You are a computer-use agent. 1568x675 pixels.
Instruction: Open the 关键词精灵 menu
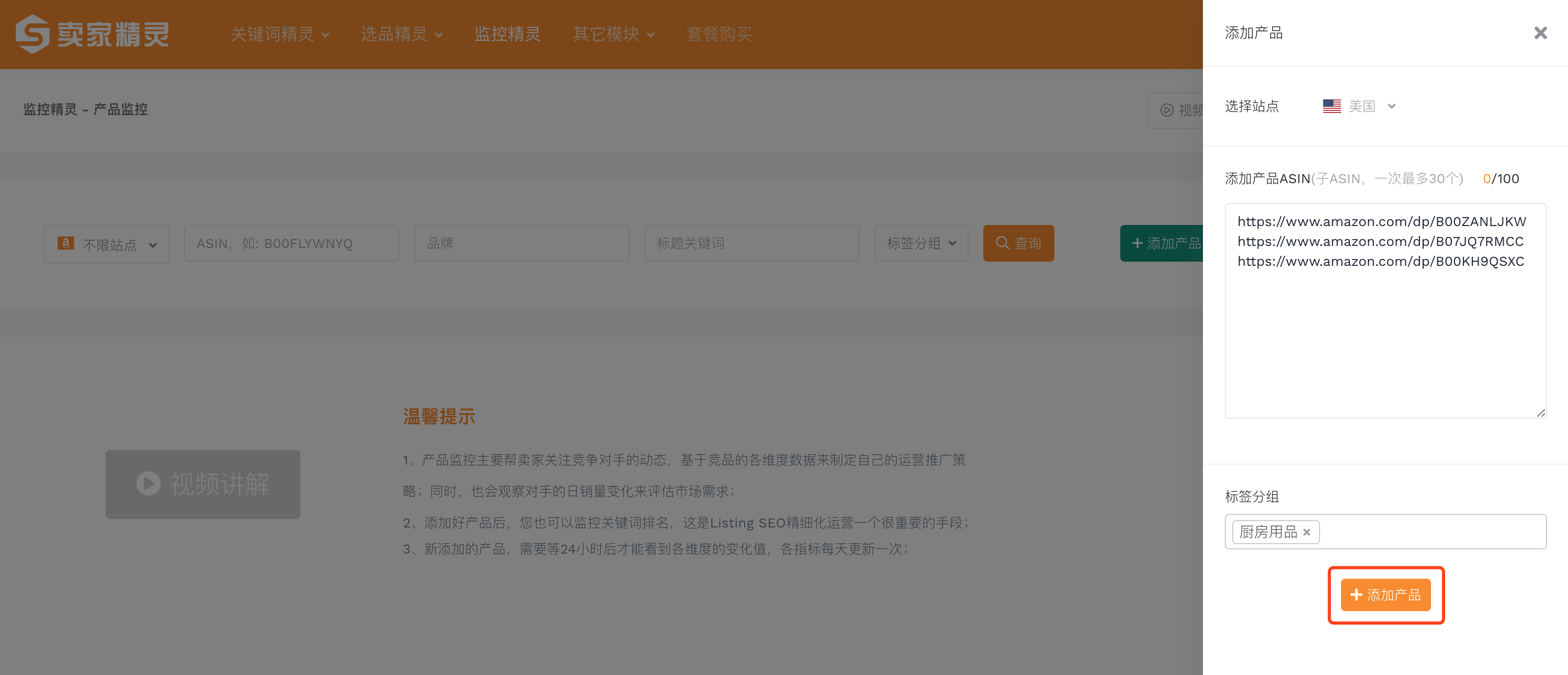point(280,34)
